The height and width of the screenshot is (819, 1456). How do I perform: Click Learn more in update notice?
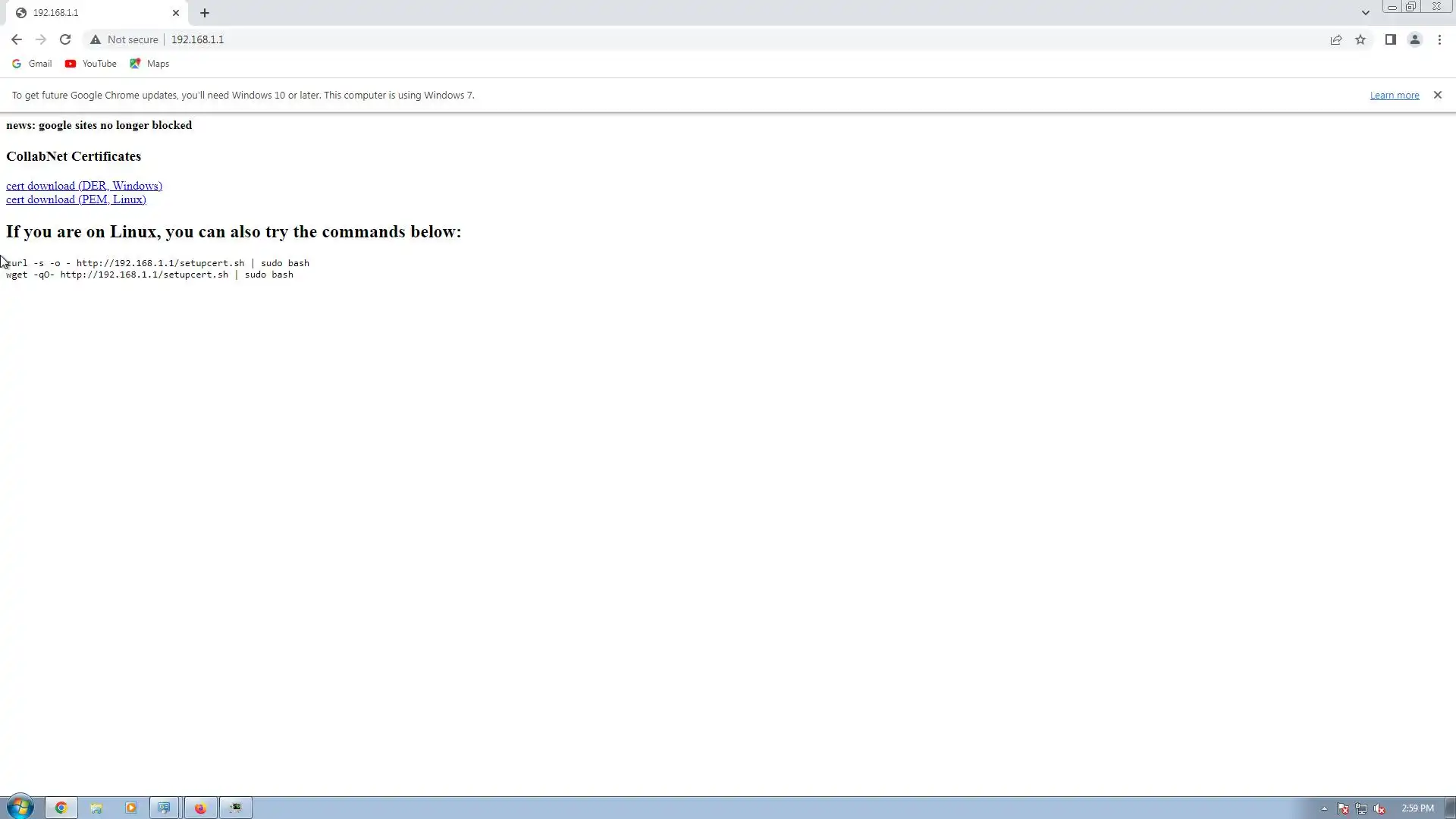tap(1394, 96)
